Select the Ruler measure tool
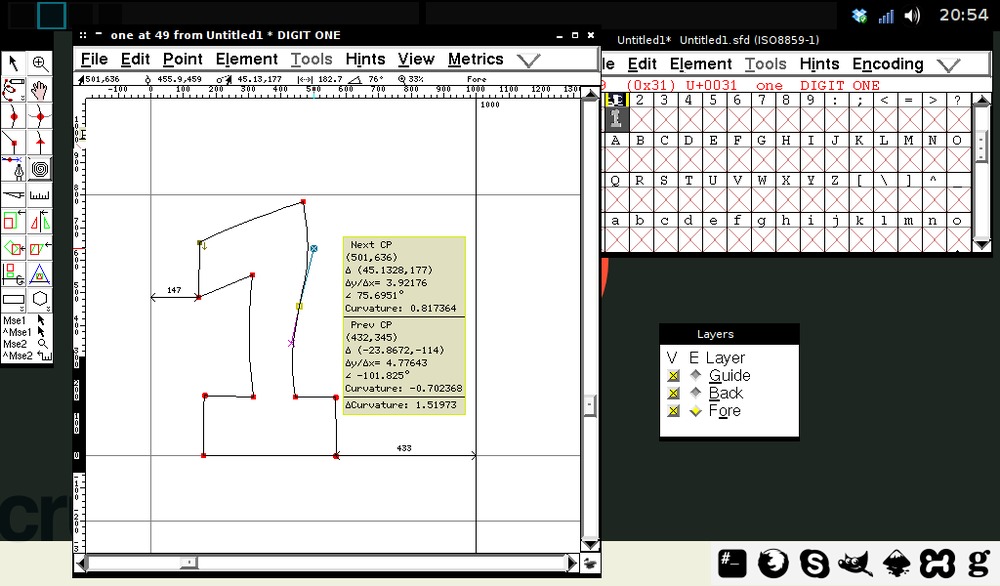1000x586 pixels. point(40,194)
